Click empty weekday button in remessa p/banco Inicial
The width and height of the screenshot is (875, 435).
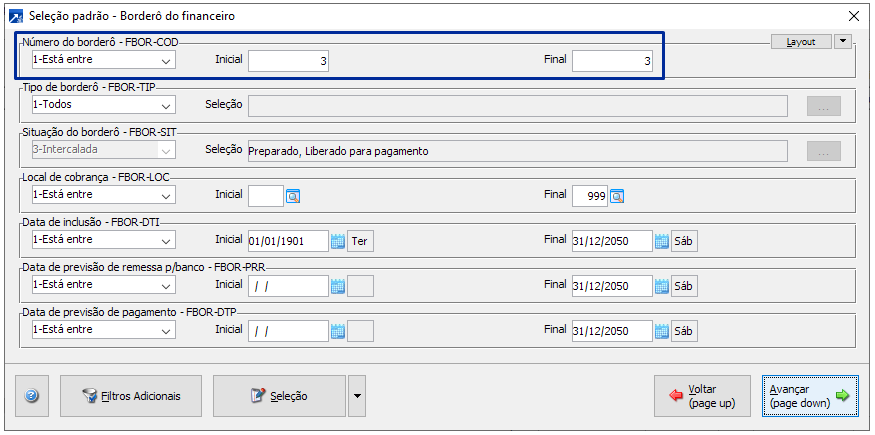click(x=360, y=287)
